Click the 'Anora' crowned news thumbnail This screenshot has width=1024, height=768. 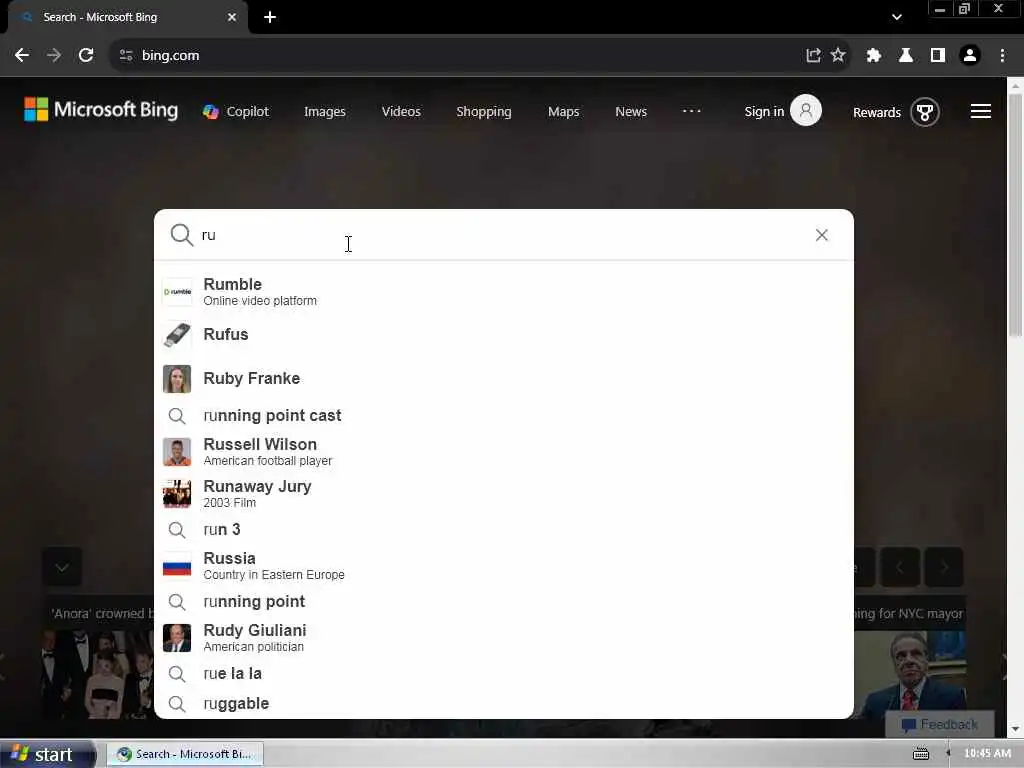[x=98, y=675]
